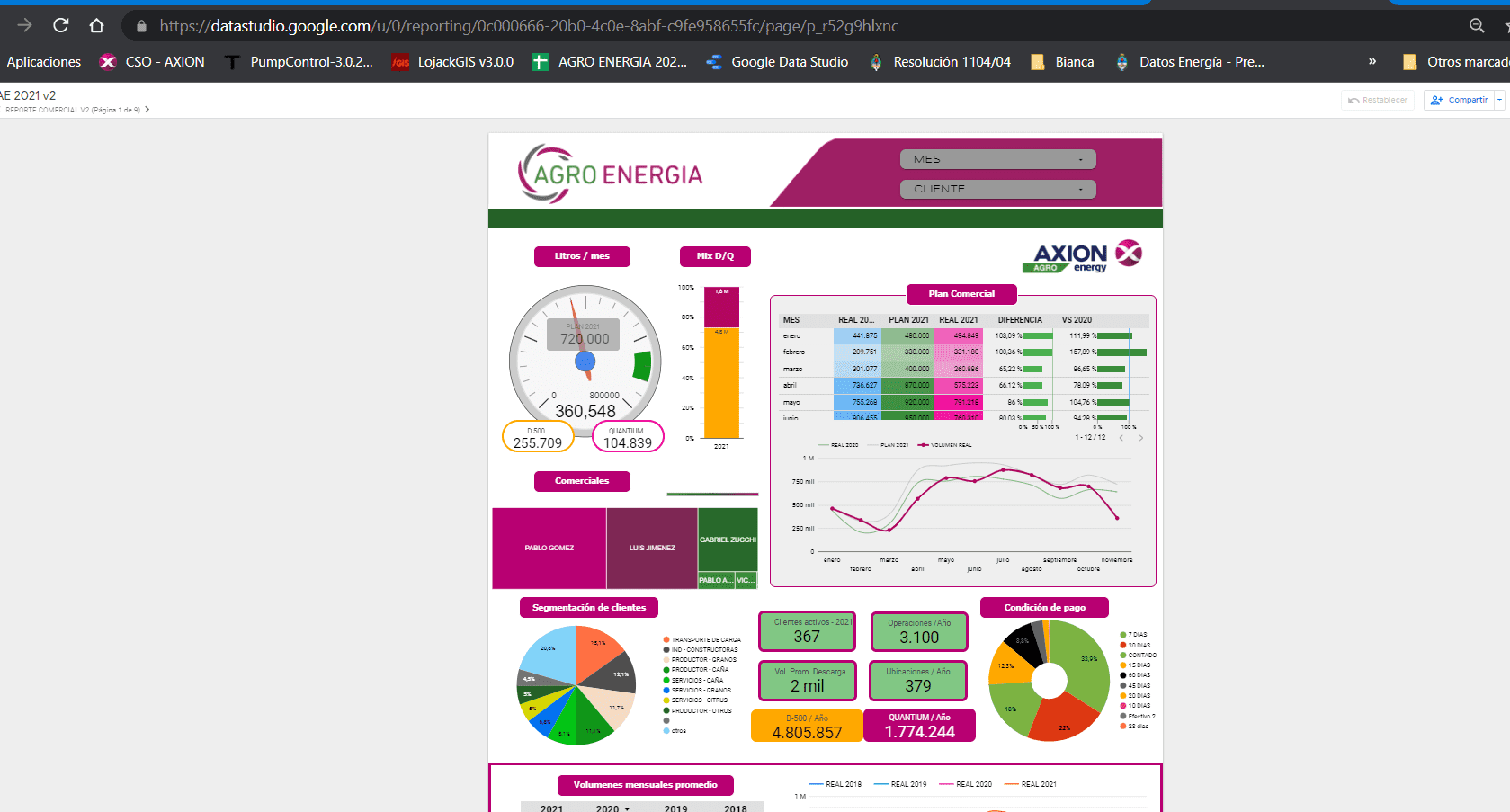
Task: Open the CSO - AXION bookmark
Action: pos(152,62)
